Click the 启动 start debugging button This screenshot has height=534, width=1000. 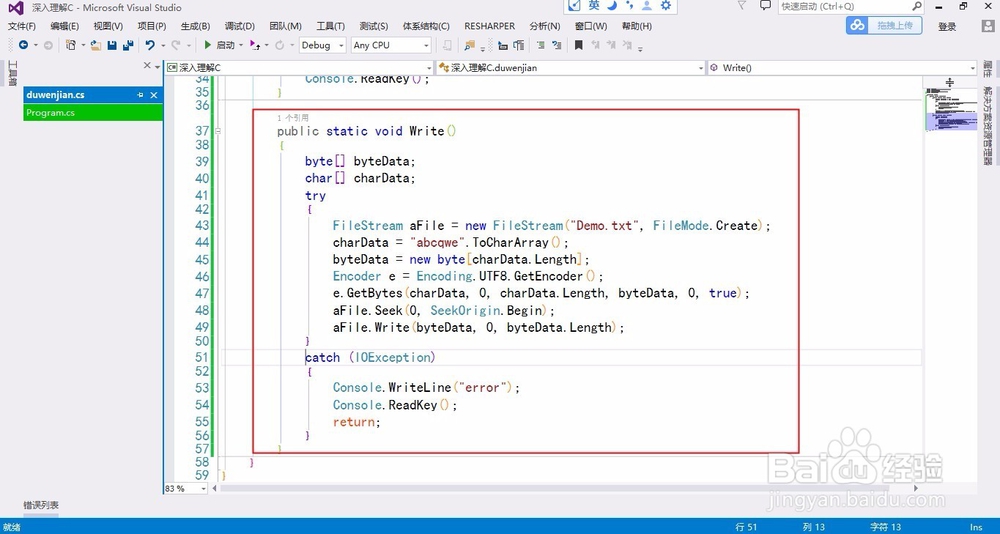tap(219, 45)
